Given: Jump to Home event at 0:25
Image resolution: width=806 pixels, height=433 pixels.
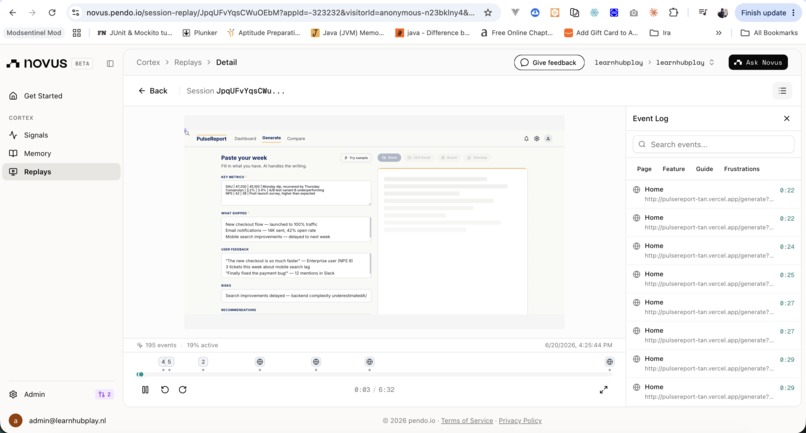Looking at the screenshot, I should (x=713, y=279).
